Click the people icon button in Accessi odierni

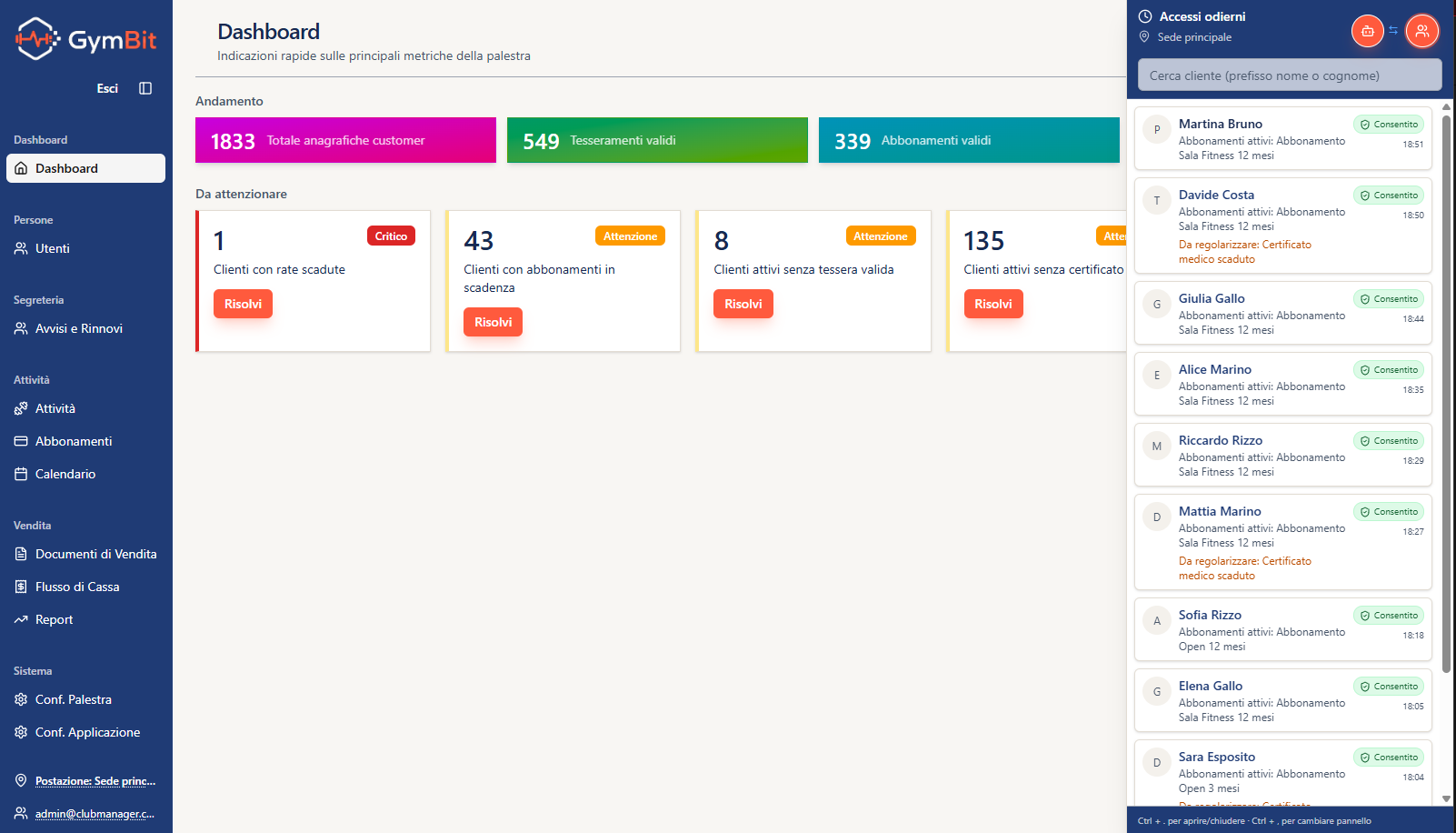[x=1422, y=31]
